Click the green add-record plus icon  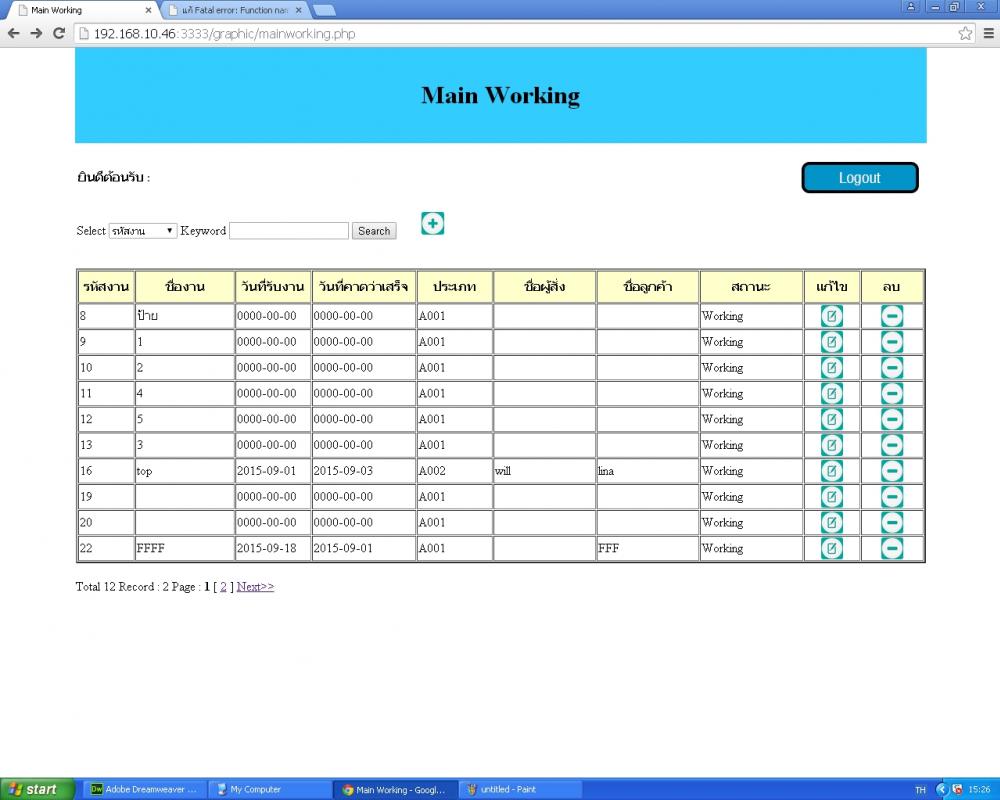(x=432, y=223)
